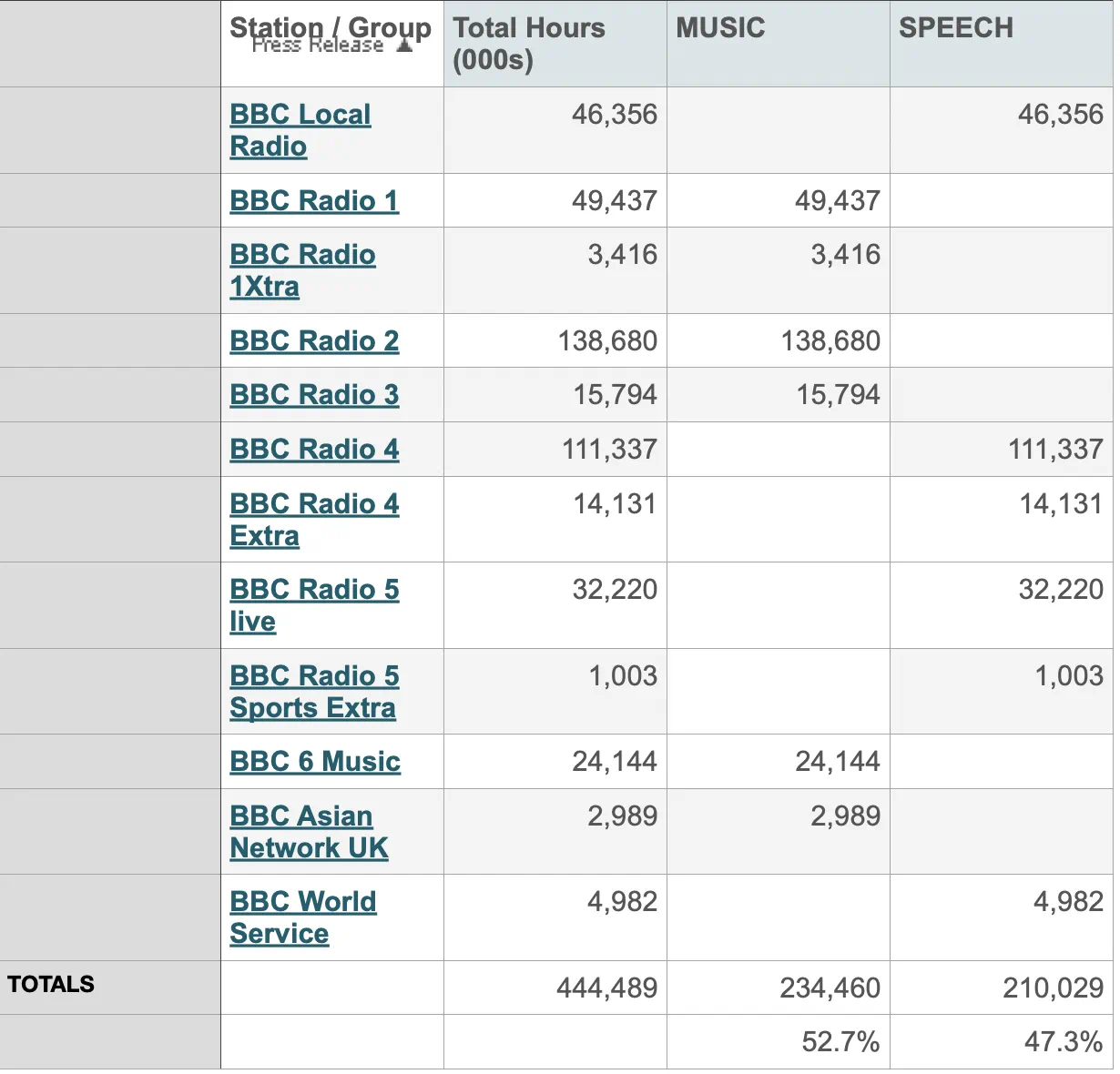Select the 52.7% music percentage
Image resolution: width=1120 pixels, height=1074 pixels.
coord(841,1041)
